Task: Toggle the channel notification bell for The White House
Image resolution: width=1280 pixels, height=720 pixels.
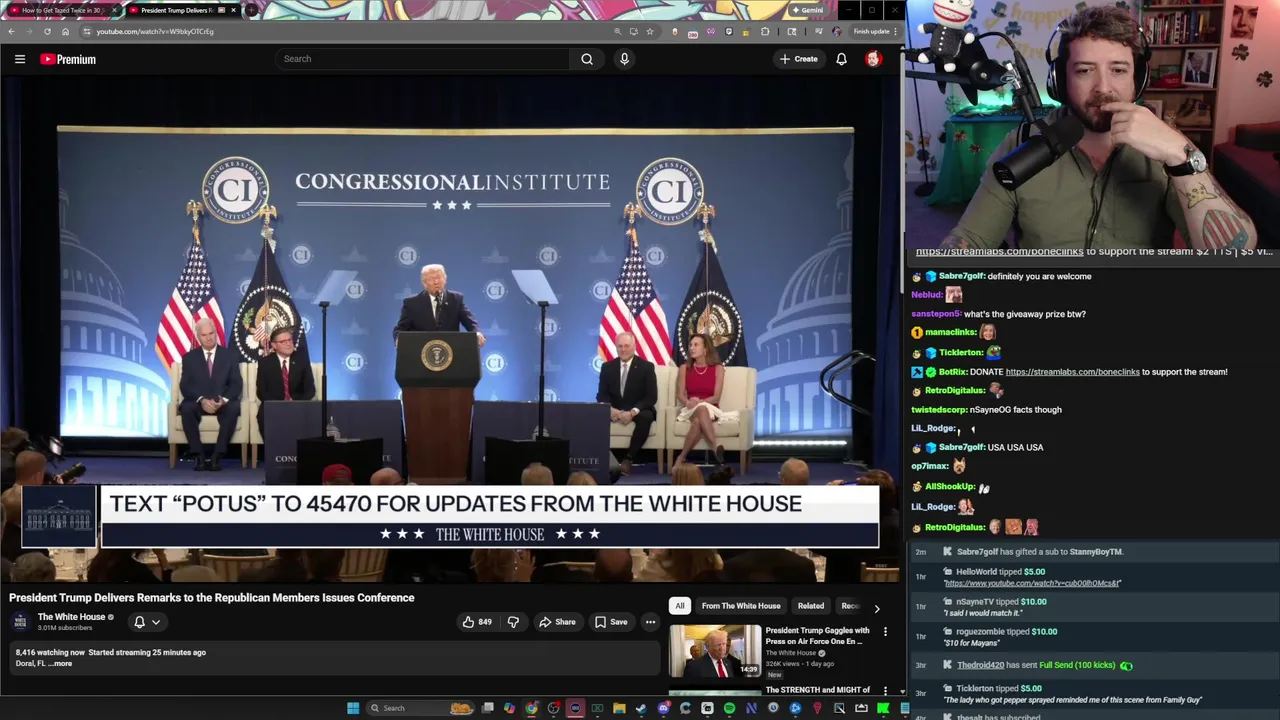Action: pyautogui.click(x=139, y=622)
